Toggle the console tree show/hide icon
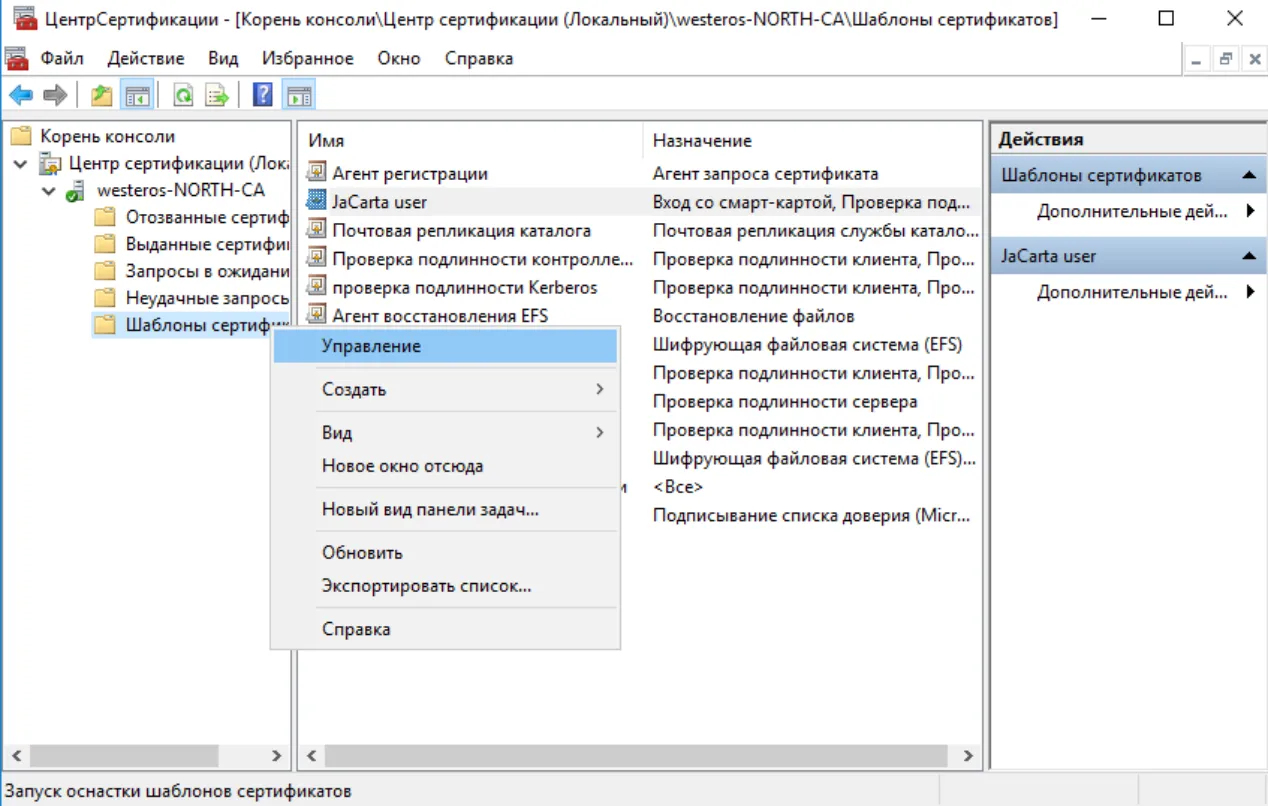The height and width of the screenshot is (806, 1268). point(136,95)
